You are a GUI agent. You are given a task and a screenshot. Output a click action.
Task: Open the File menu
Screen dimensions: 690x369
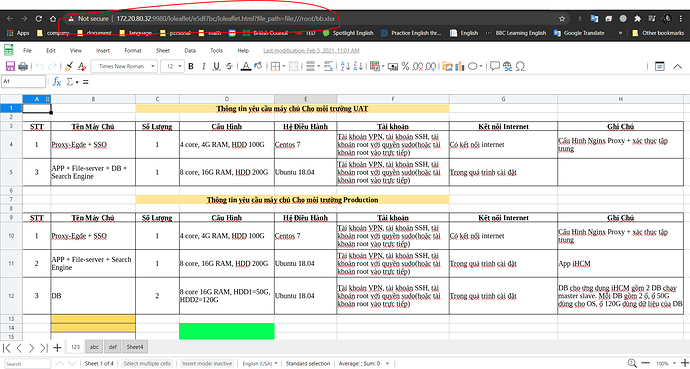pos(27,51)
